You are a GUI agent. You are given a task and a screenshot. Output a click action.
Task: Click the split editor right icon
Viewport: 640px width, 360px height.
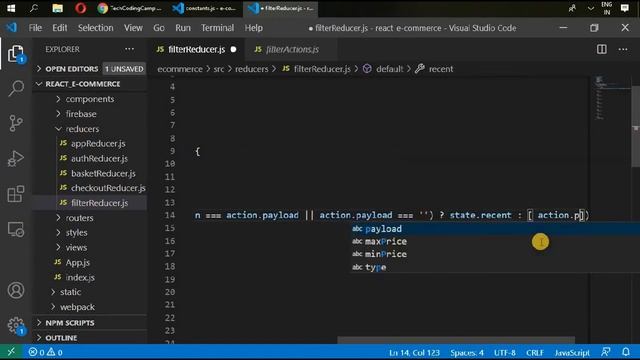click(x=602, y=49)
